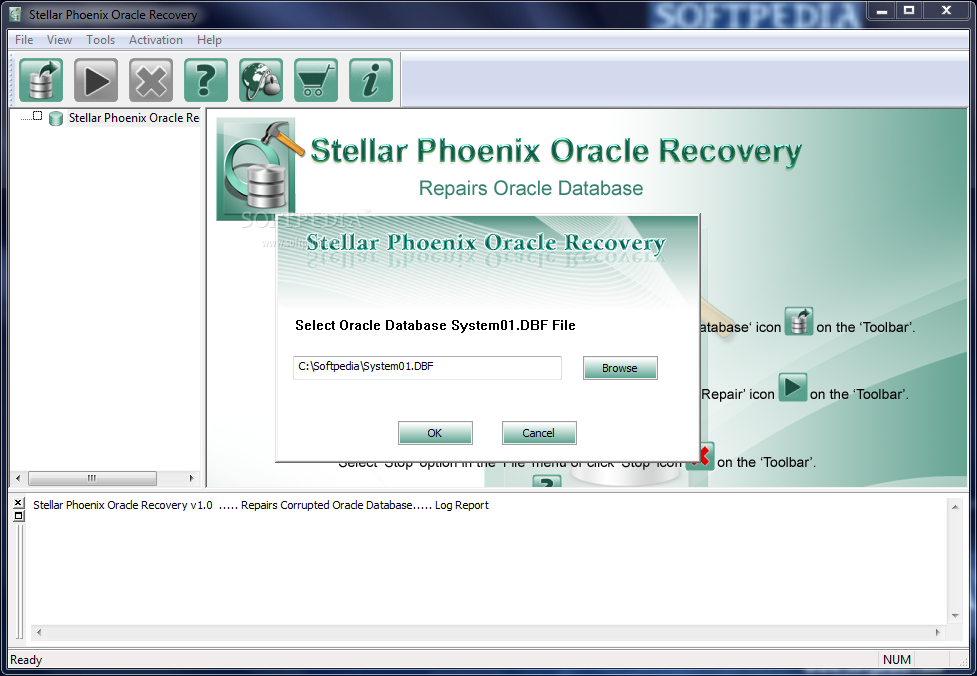Open the Help menu
The height and width of the screenshot is (676, 977).
coord(209,40)
